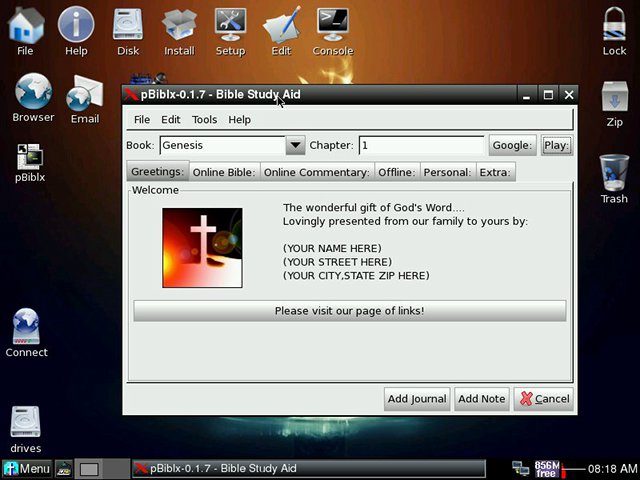Screen dimensions: 640x480
Task: Click the network tray icon in taskbar
Action: point(520,468)
